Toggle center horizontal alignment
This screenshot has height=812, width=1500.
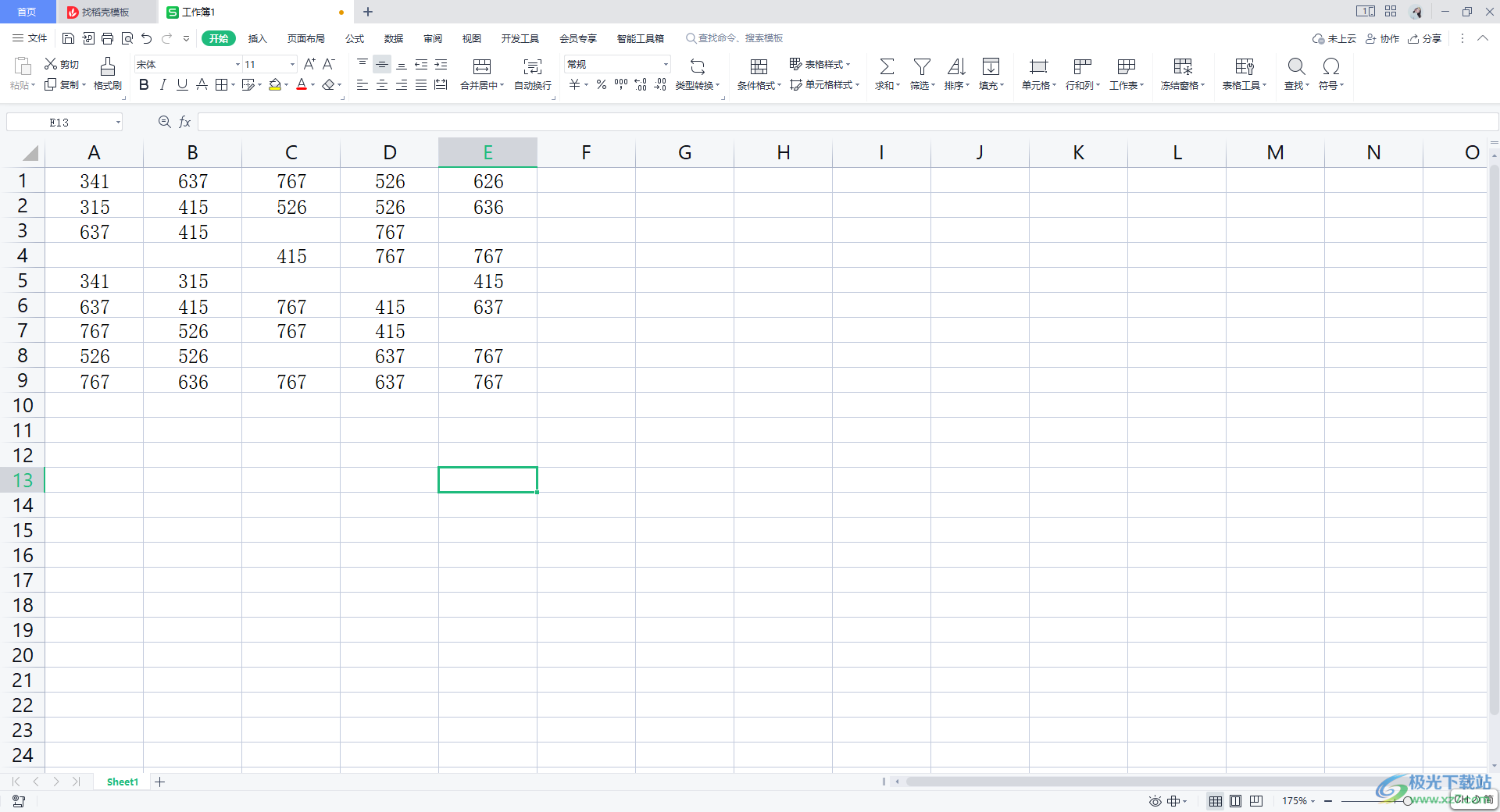coord(382,84)
